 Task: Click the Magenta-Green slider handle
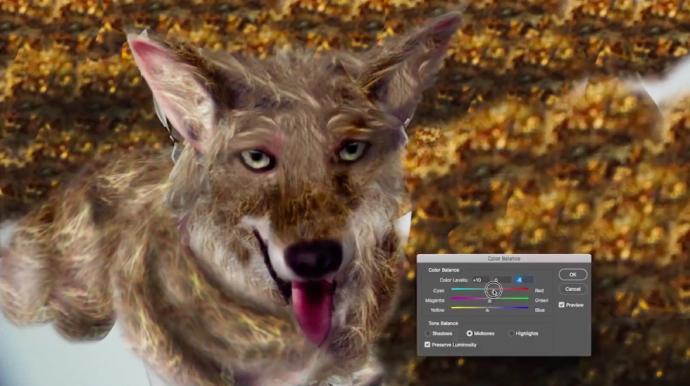[489, 301]
